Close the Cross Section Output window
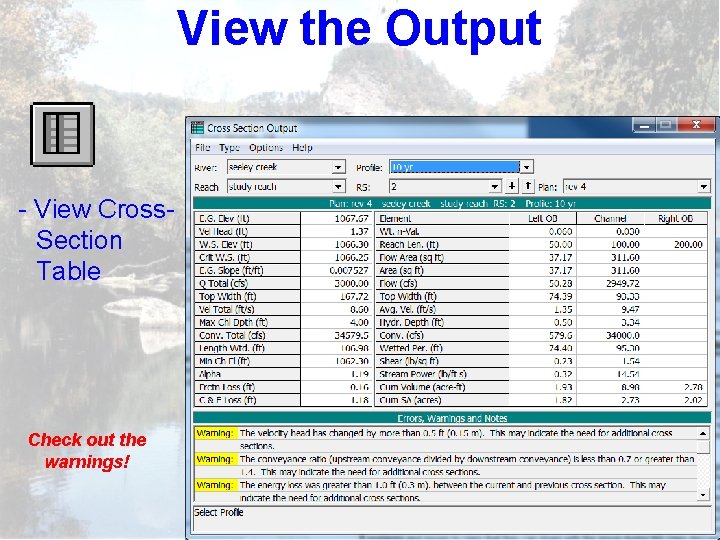Screen dimensions: 720x540 click(696, 125)
